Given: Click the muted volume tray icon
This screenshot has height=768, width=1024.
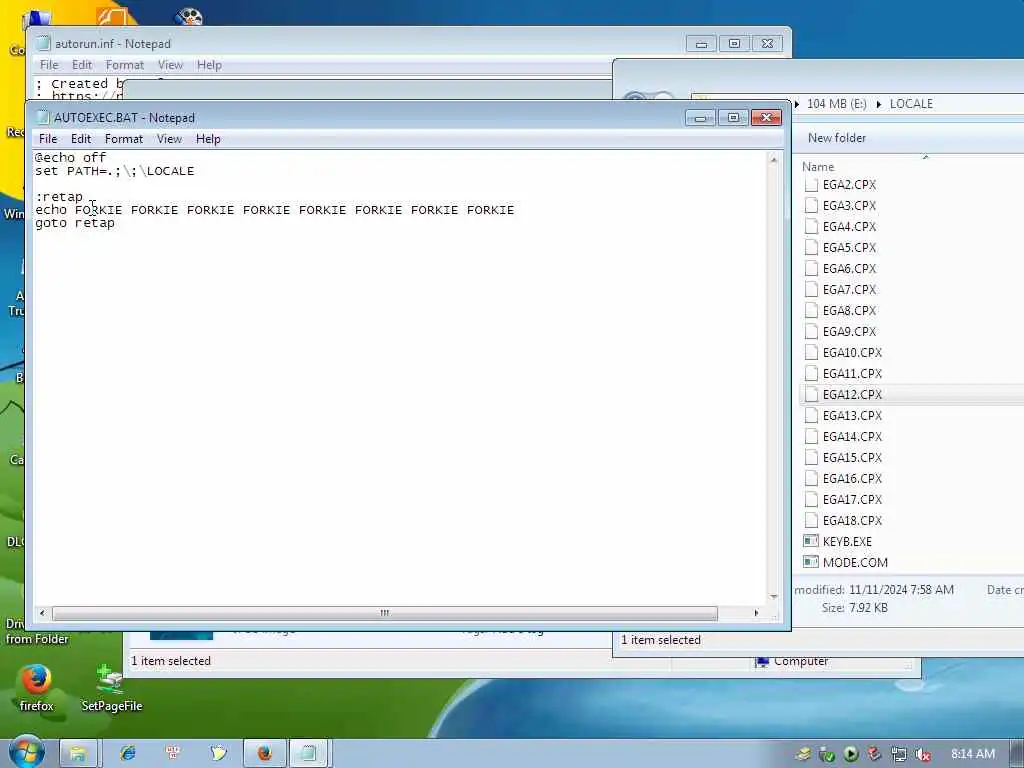Looking at the screenshot, I should coord(923,754).
